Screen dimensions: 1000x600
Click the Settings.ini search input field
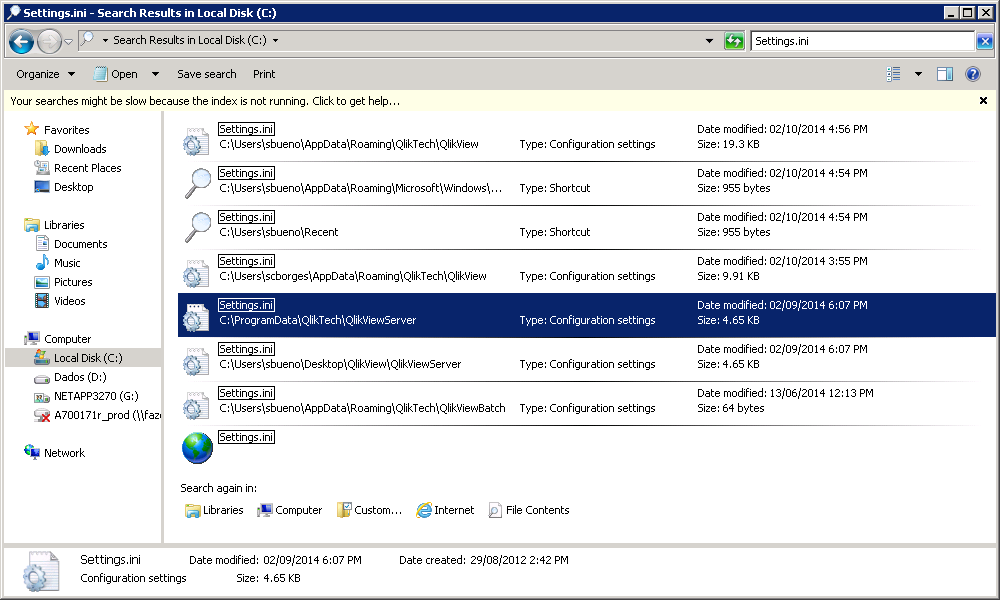860,41
